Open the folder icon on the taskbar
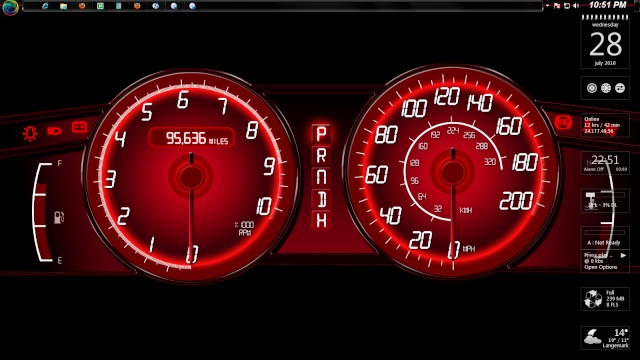The height and width of the screenshot is (360, 640). click(x=63, y=6)
